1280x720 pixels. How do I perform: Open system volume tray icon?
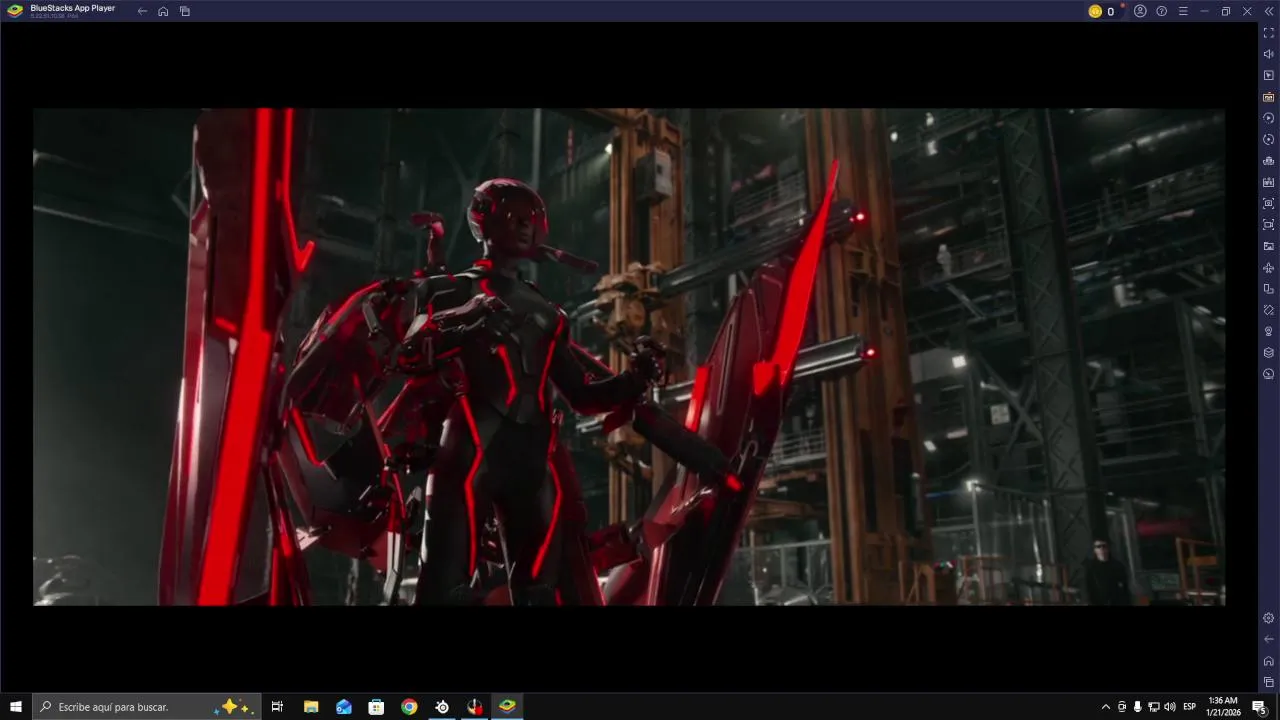point(1170,707)
